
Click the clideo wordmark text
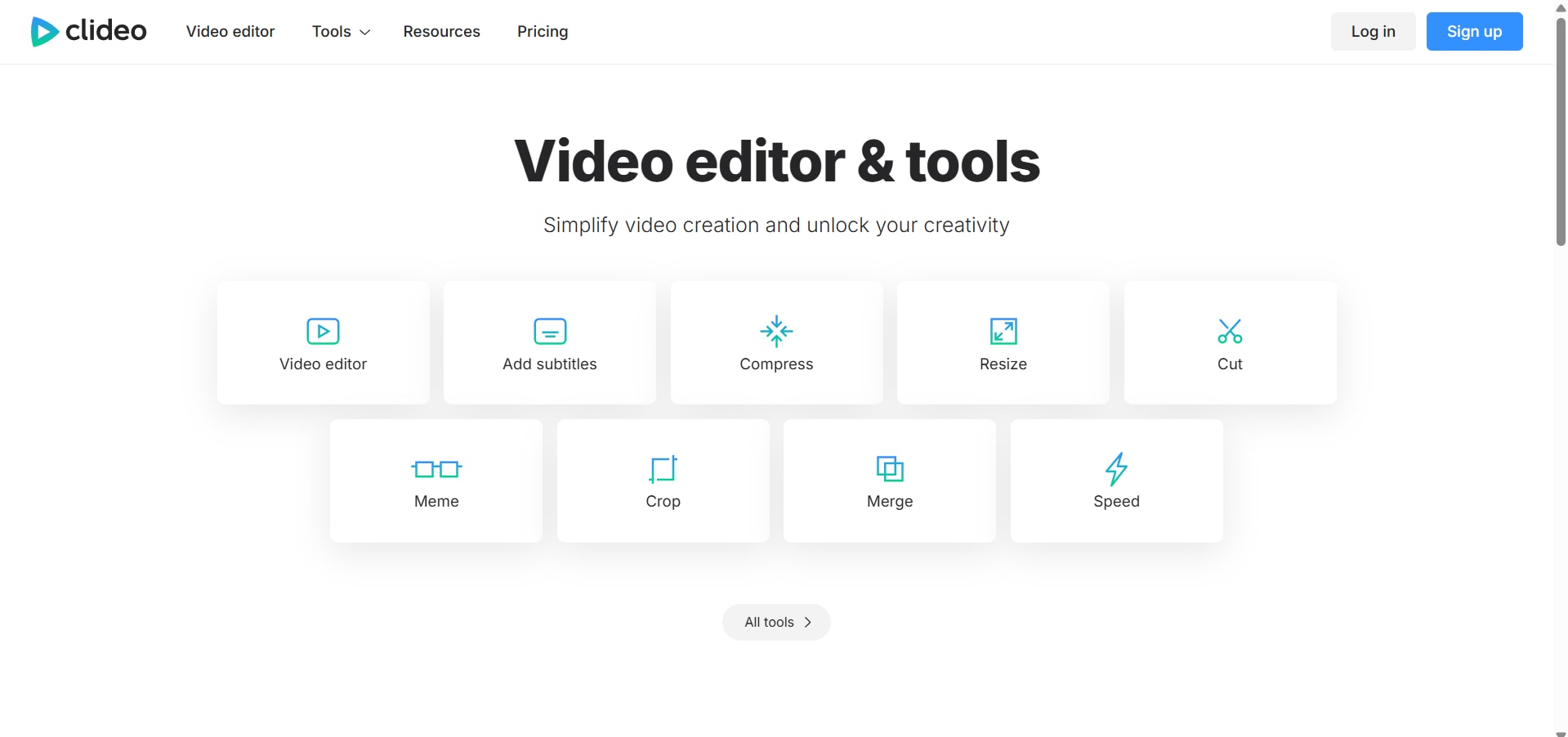coord(106,31)
